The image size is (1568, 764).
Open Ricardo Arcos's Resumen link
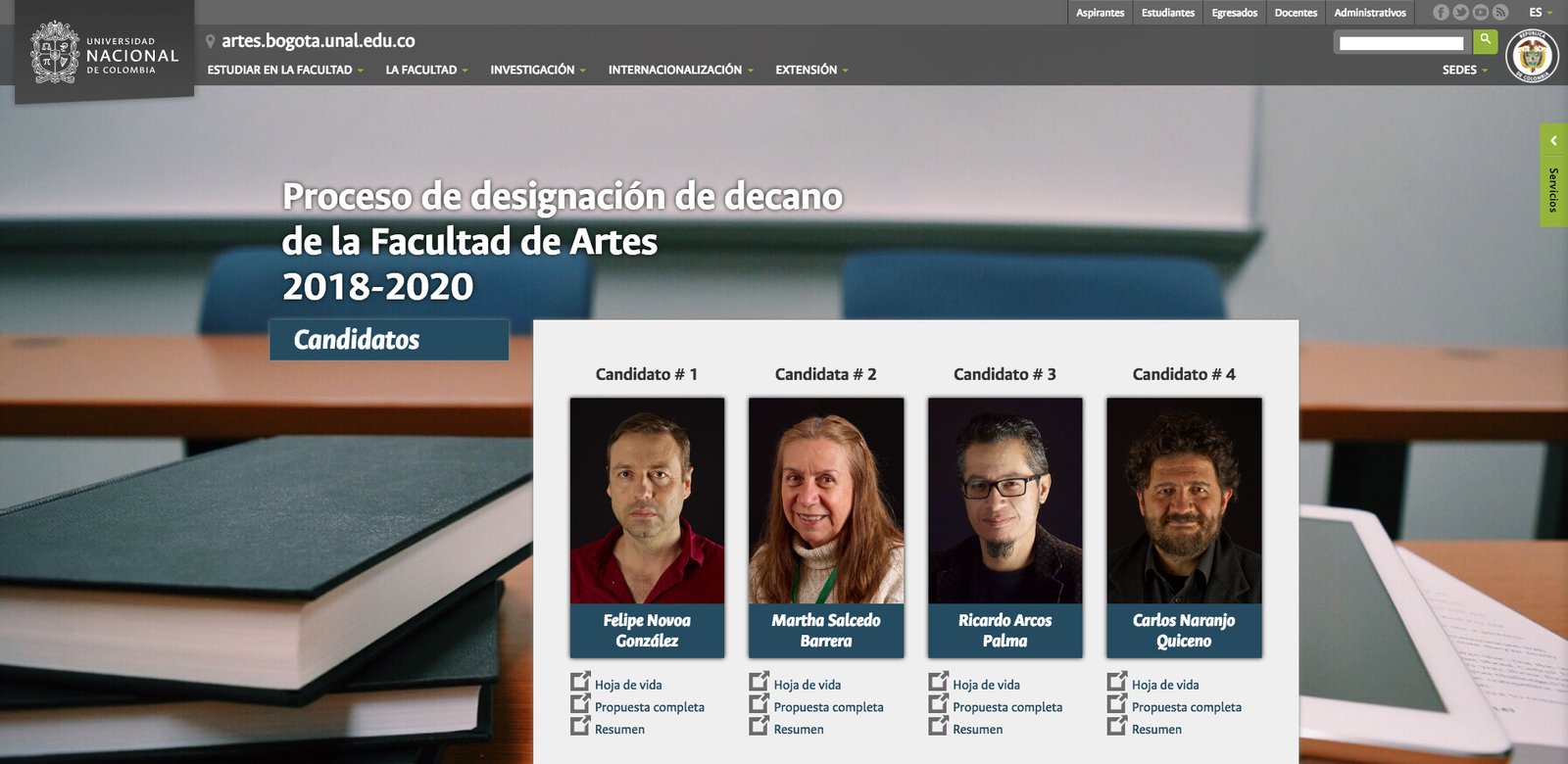[x=978, y=730]
